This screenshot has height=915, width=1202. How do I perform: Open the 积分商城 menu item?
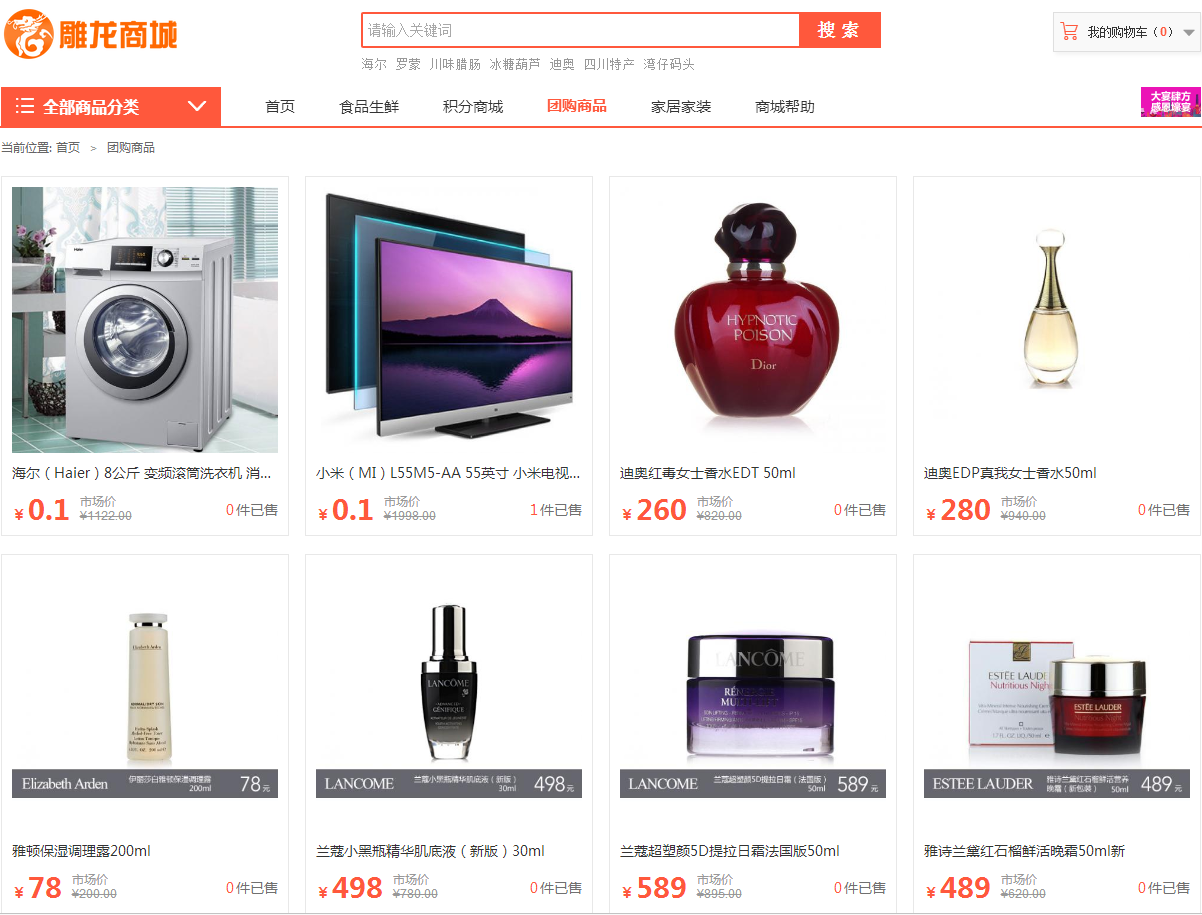click(473, 106)
